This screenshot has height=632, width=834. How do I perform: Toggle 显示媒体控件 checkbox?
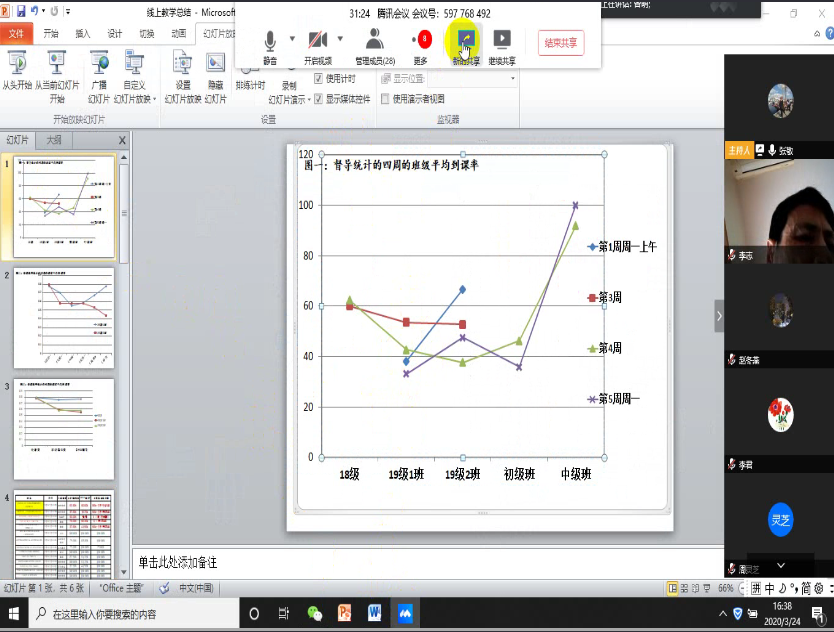tap(319, 99)
